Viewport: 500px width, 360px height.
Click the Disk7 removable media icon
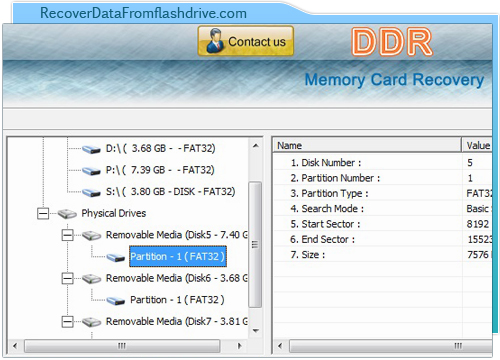coord(91,322)
